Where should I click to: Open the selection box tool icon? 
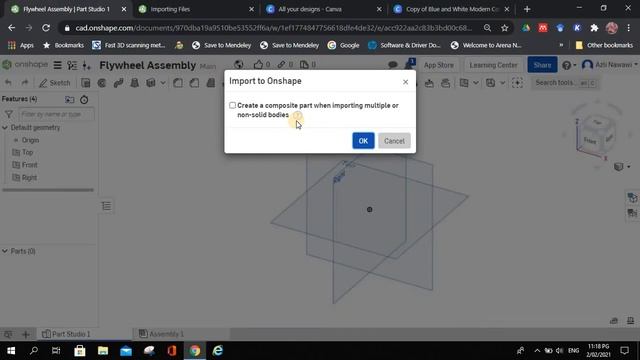[x=517, y=83]
